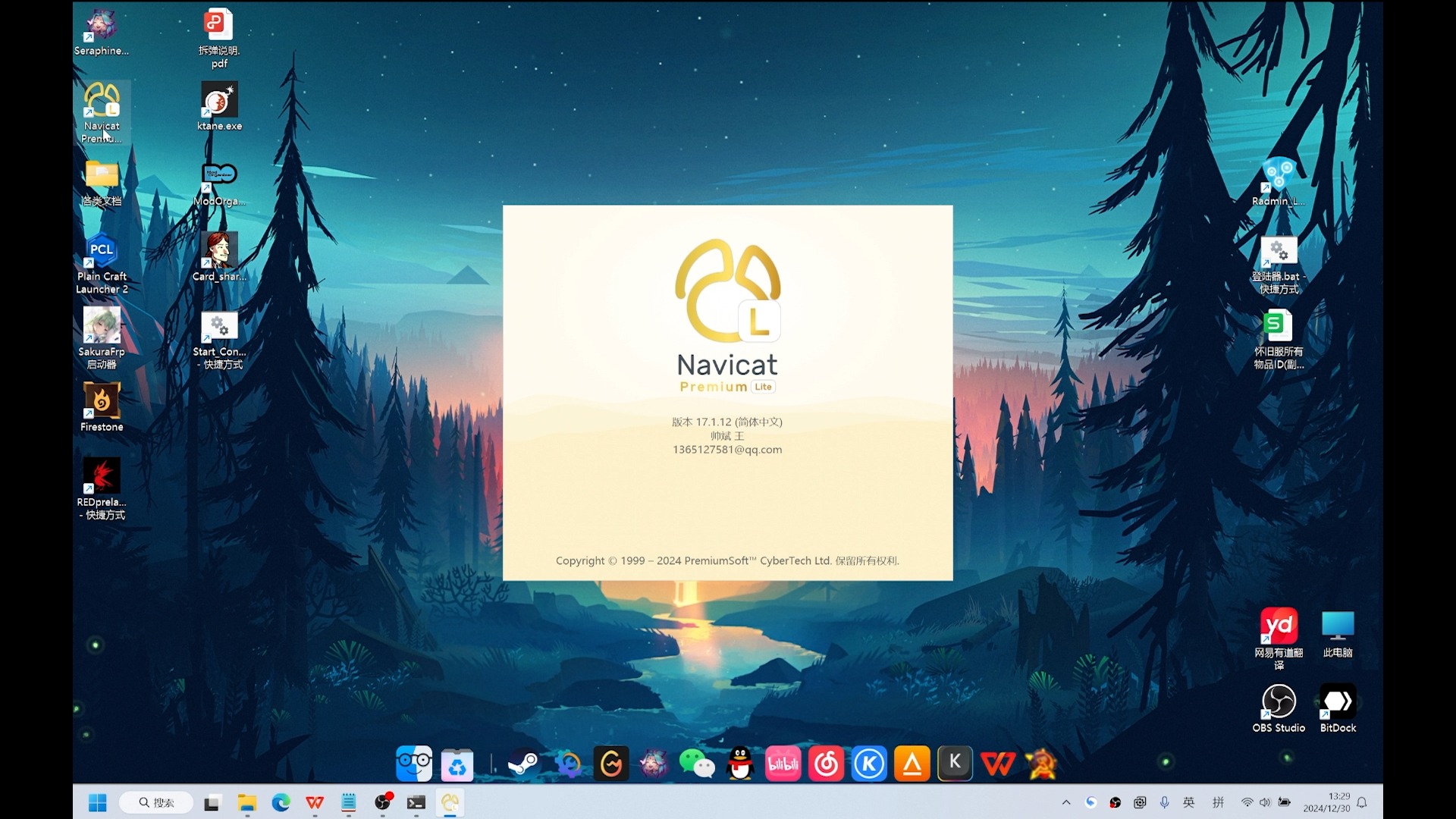Open the Radmin_L... desktop shortcut
Image resolution: width=1456 pixels, height=819 pixels.
pyautogui.click(x=1279, y=183)
